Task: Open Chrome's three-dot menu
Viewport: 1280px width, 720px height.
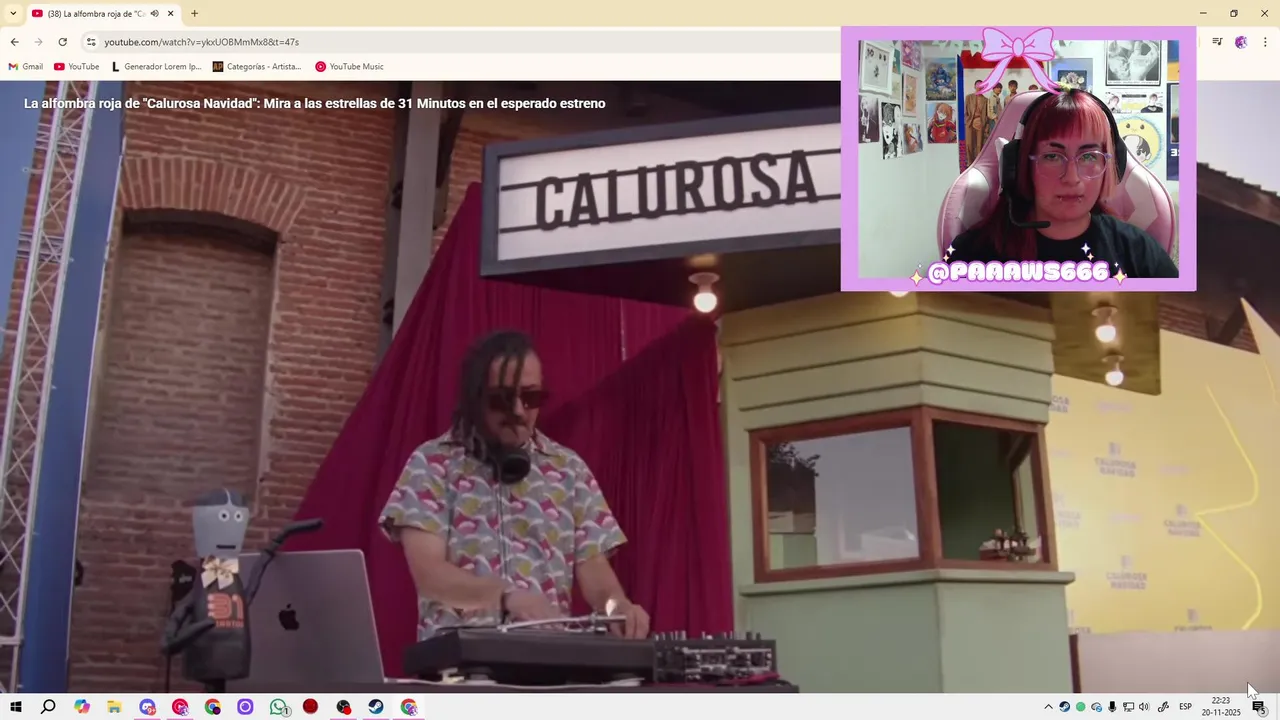Action: pos(1265,42)
